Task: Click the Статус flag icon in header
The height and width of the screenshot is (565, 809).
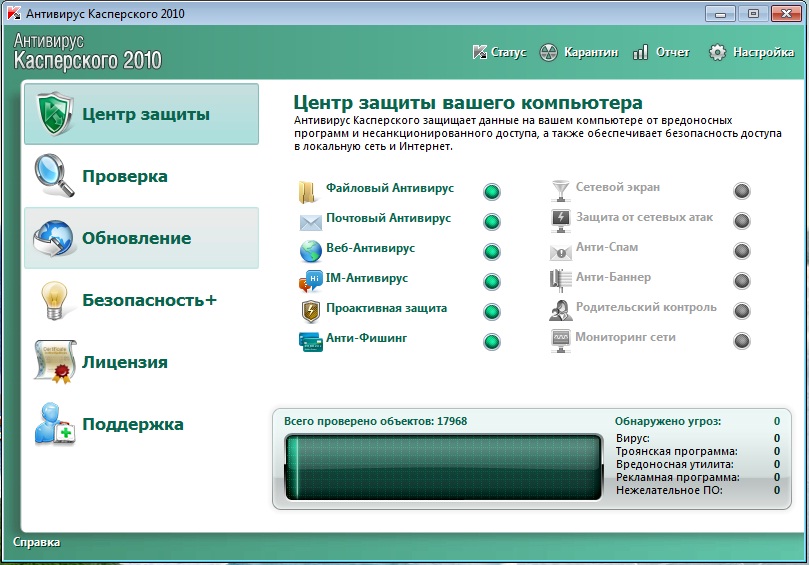Action: click(x=480, y=52)
